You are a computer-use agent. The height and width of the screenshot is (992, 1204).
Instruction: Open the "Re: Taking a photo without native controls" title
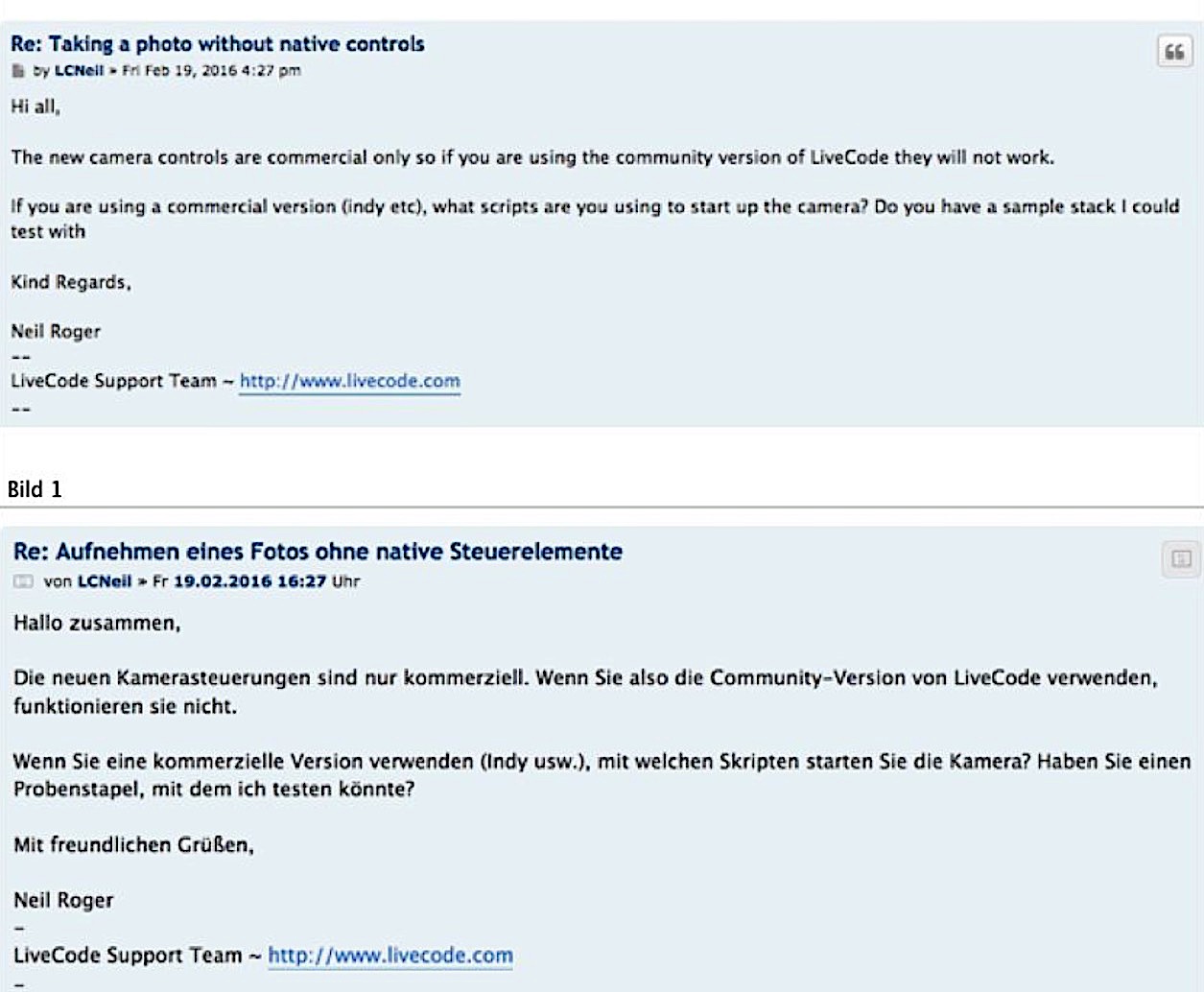[x=218, y=44]
